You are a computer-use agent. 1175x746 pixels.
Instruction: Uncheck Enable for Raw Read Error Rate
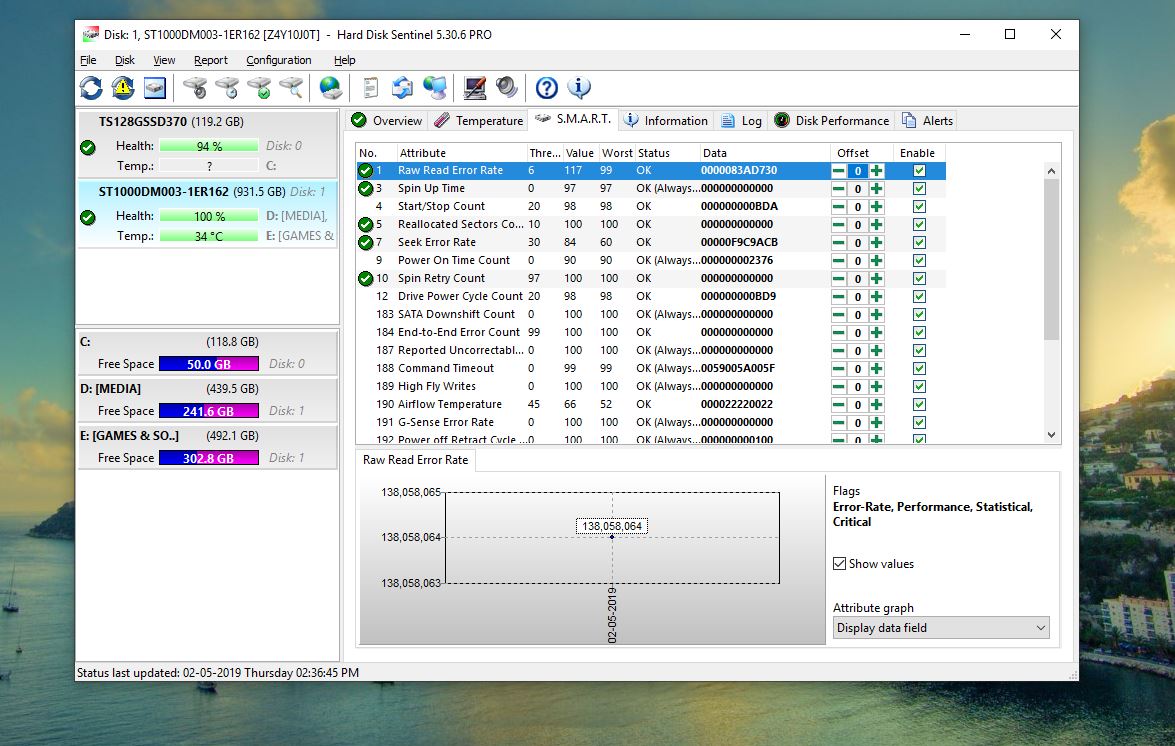(919, 171)
